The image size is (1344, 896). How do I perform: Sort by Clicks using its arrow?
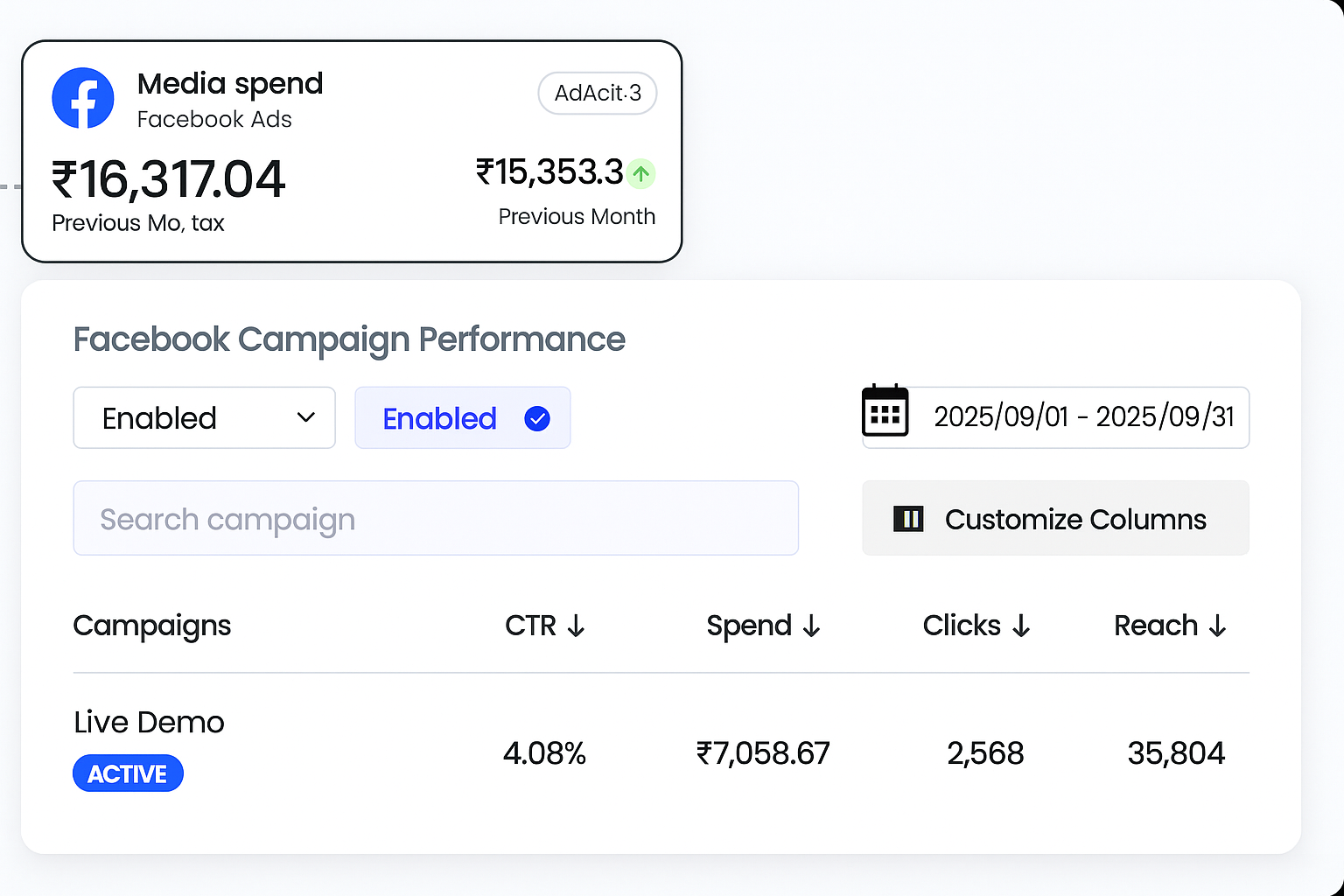(1021, 626)
